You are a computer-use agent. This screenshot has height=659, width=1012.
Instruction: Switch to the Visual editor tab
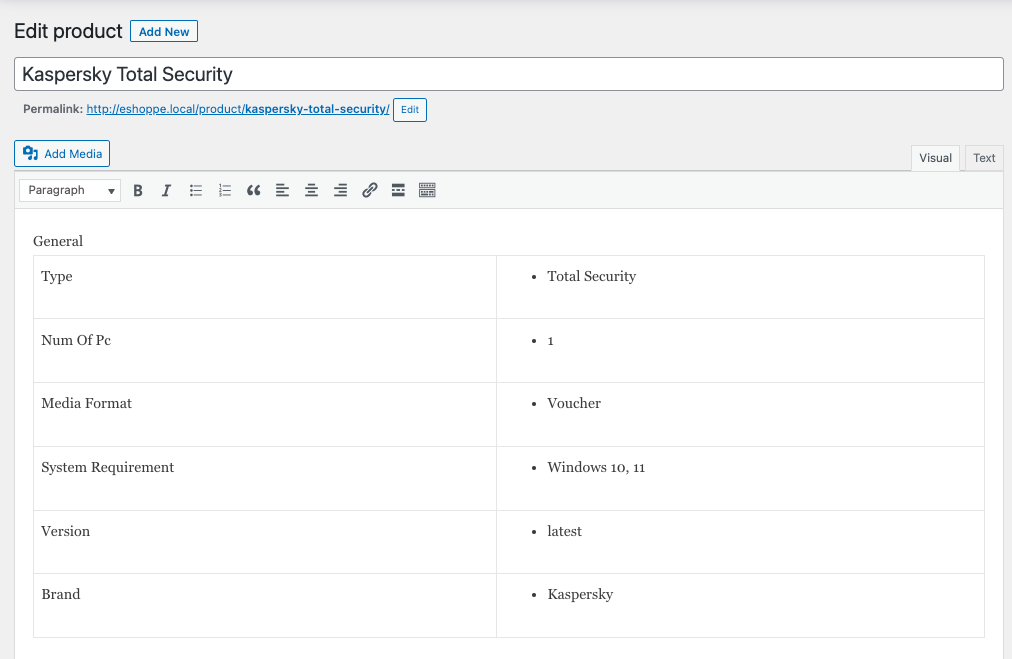click(935, 158)
